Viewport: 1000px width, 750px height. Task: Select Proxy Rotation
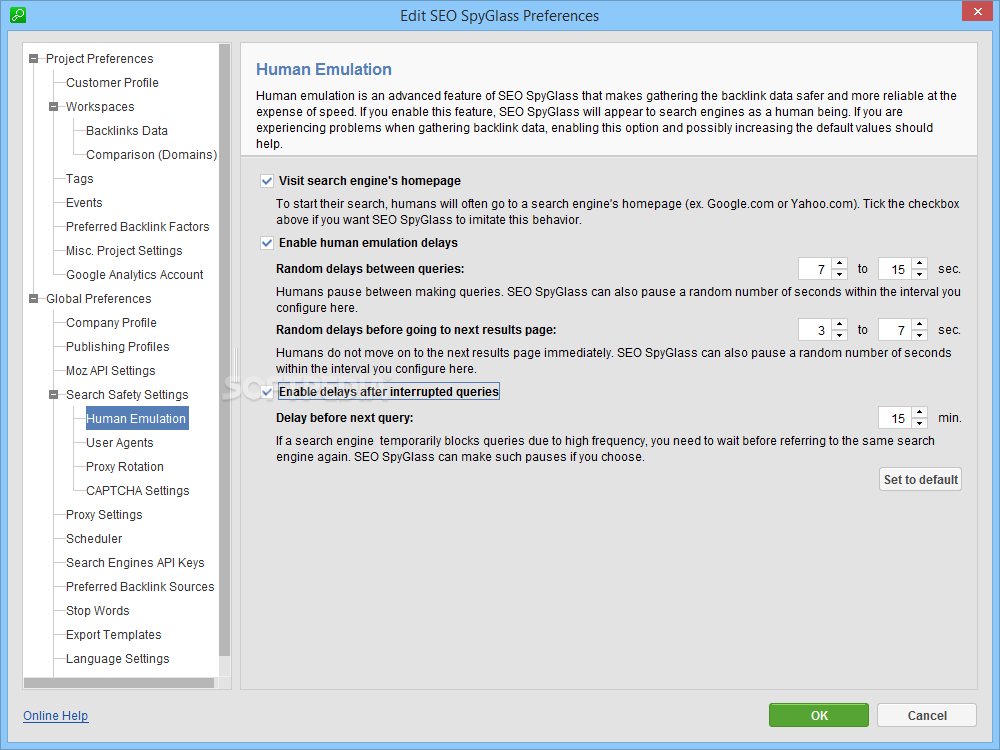(x=125, y=467)
